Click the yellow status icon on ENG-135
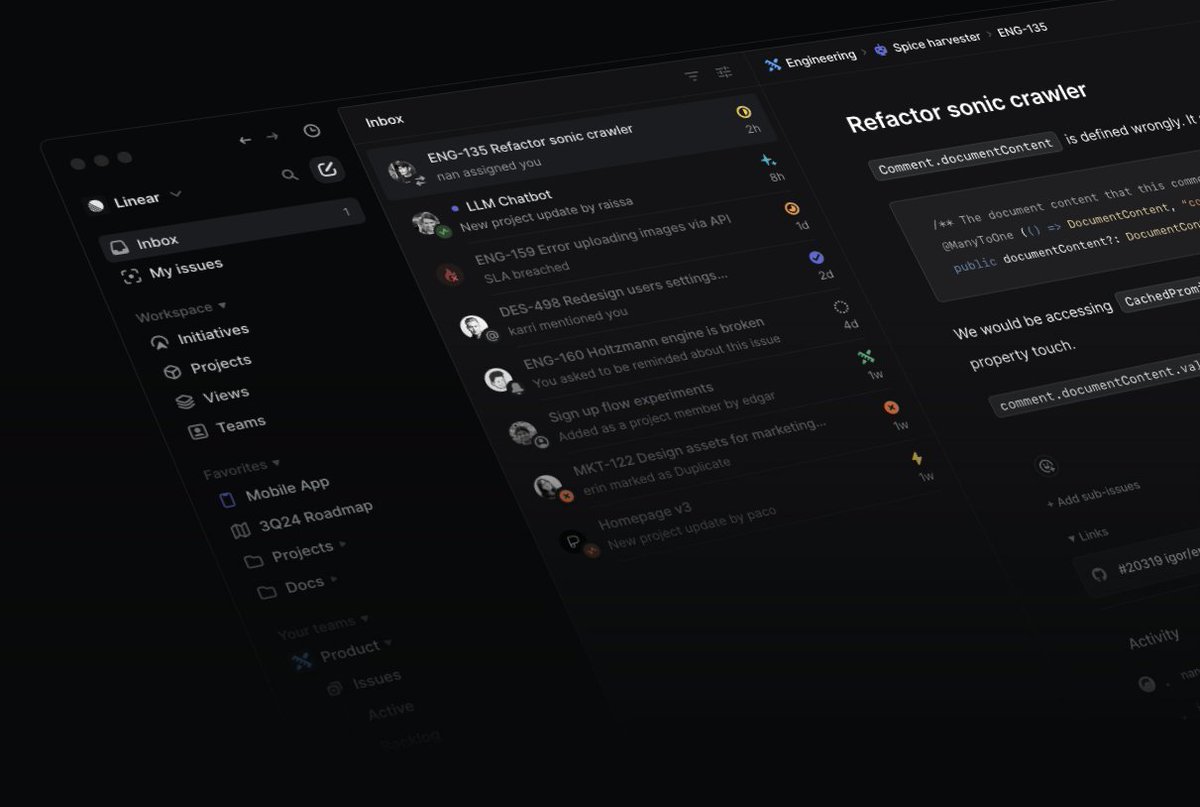This screenshot has height=807, width=1200. 743,112
